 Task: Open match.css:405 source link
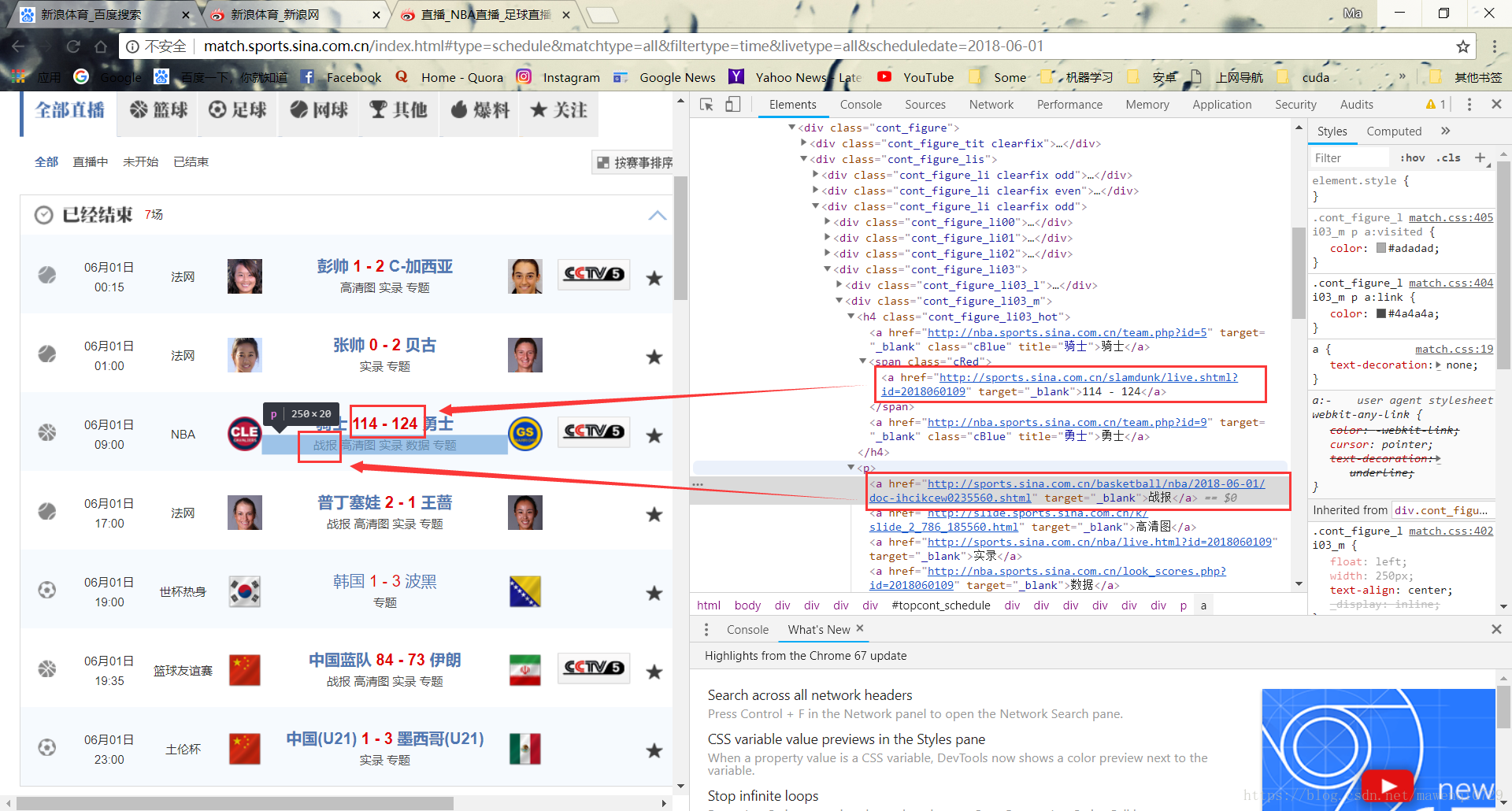pos(1451,218)
